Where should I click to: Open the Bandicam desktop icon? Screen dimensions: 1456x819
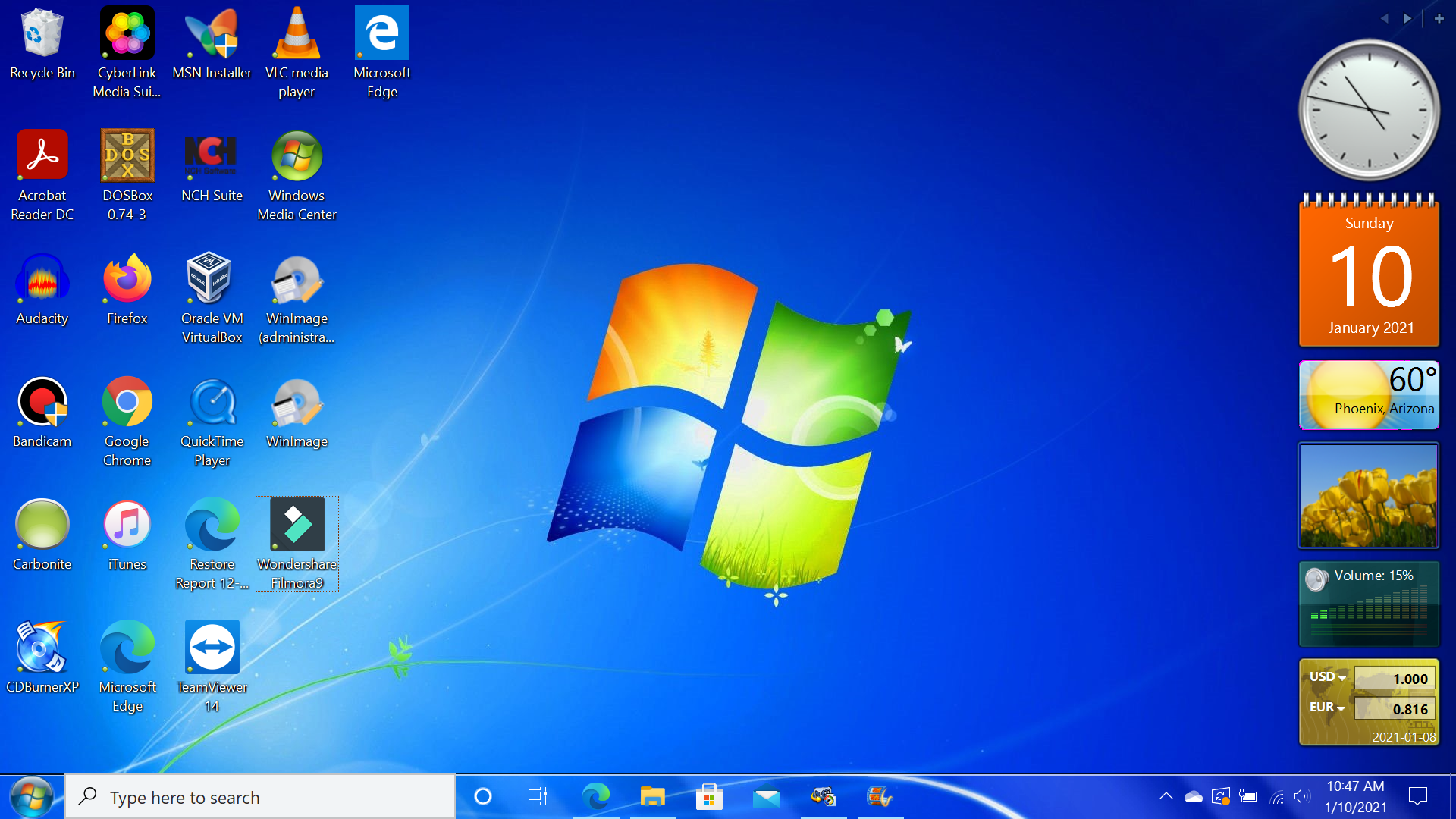pyautogui.click(x=42, y=412)
